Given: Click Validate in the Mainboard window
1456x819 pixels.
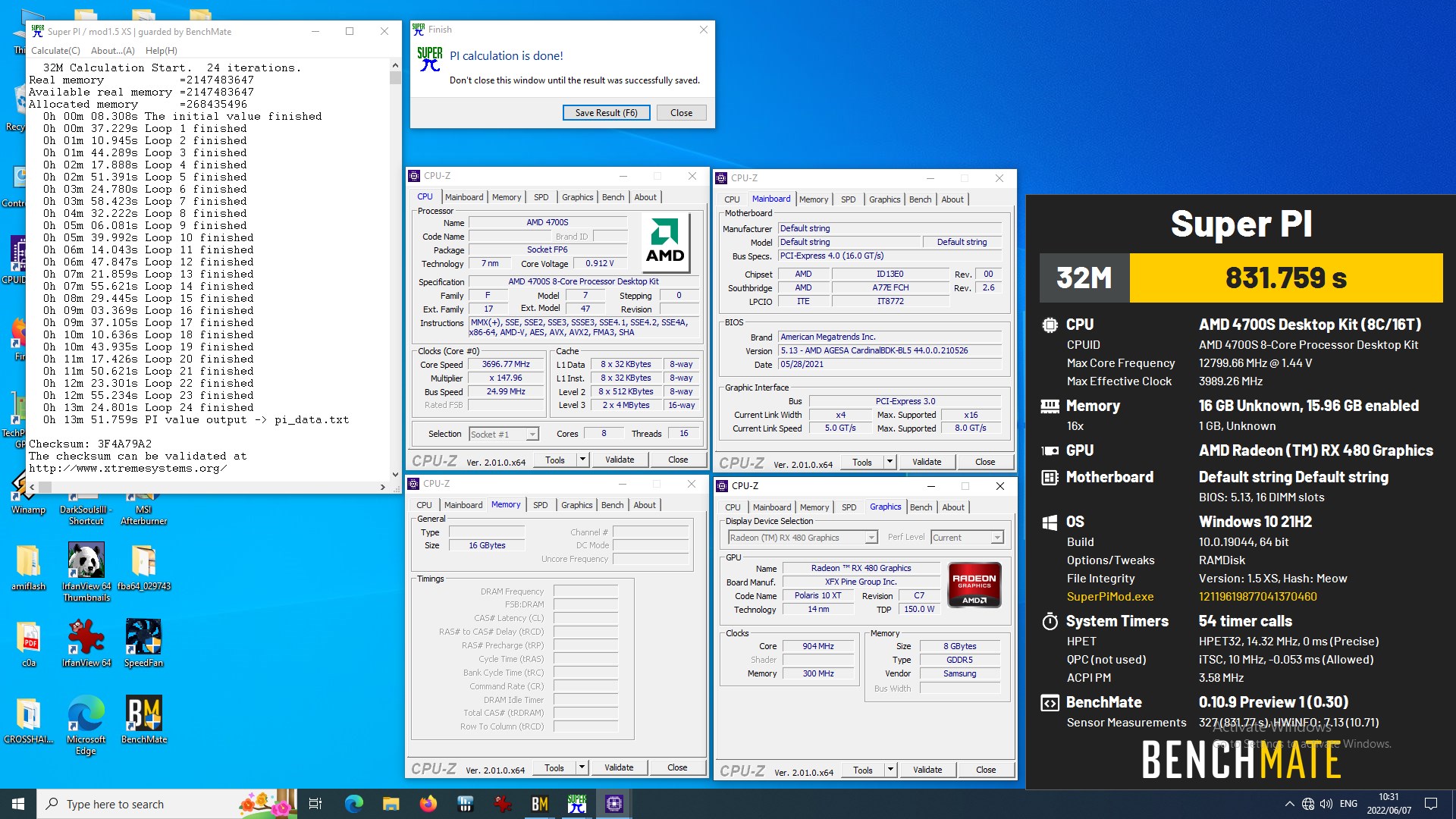Looking at the screenshot, I should click(x=927, y=462).
